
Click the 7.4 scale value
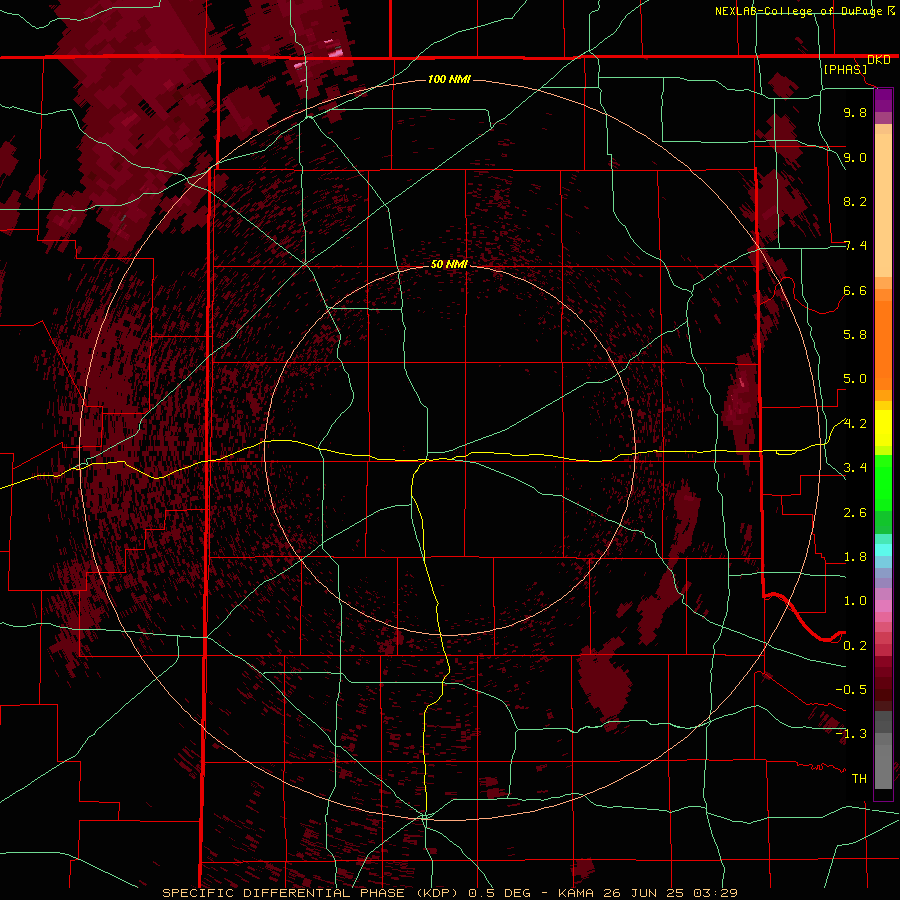coord(855,246)
